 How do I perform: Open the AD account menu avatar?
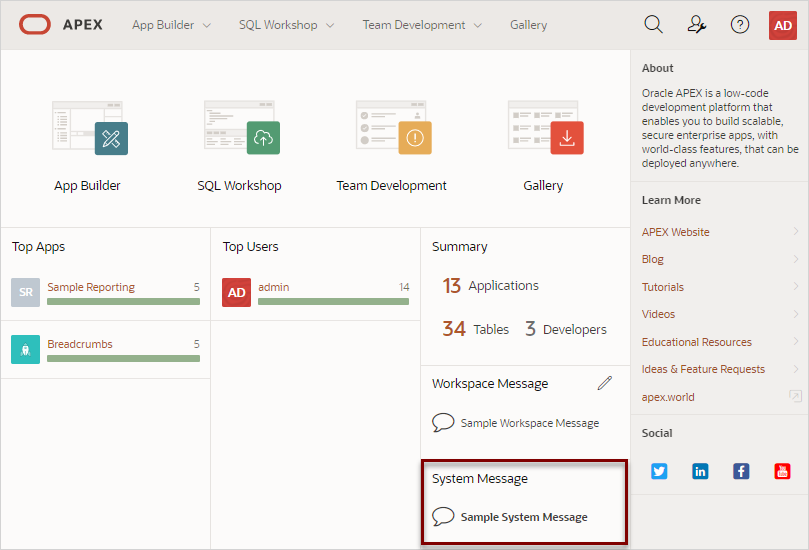tap(783, 25)
